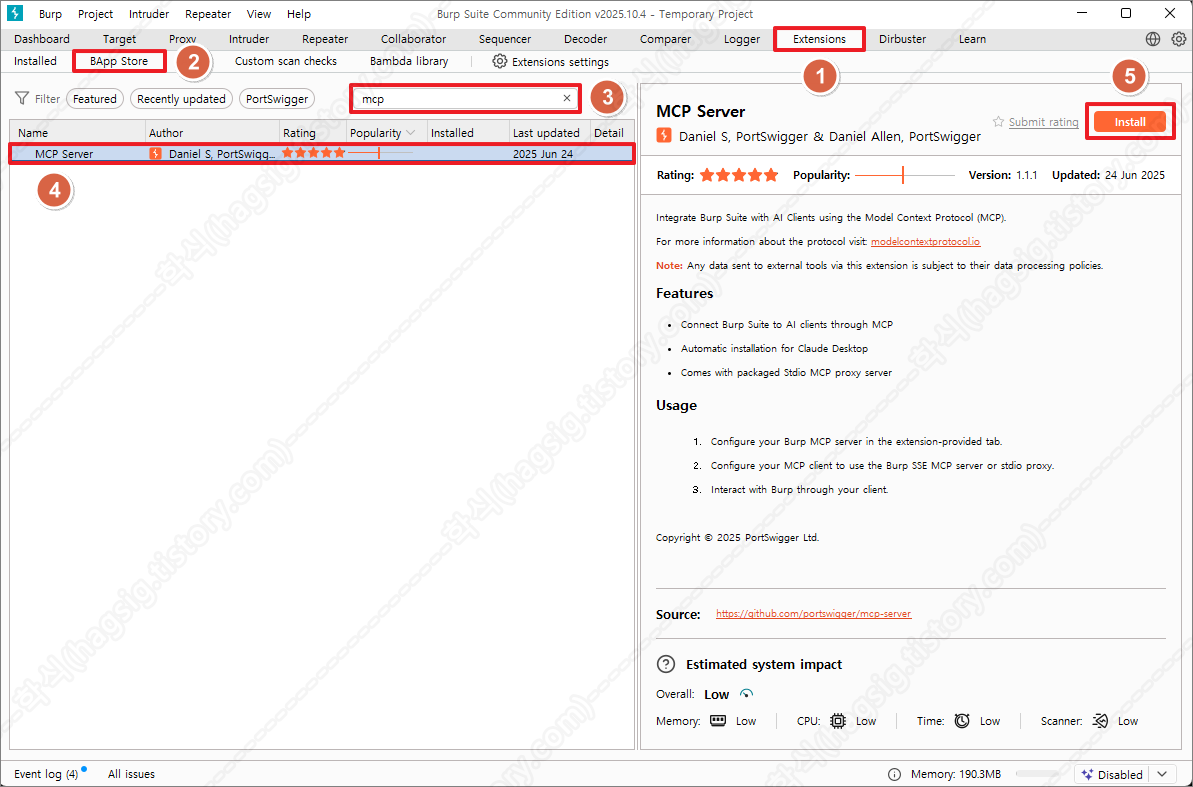Switch to the Learn tab

click(972, 39)
